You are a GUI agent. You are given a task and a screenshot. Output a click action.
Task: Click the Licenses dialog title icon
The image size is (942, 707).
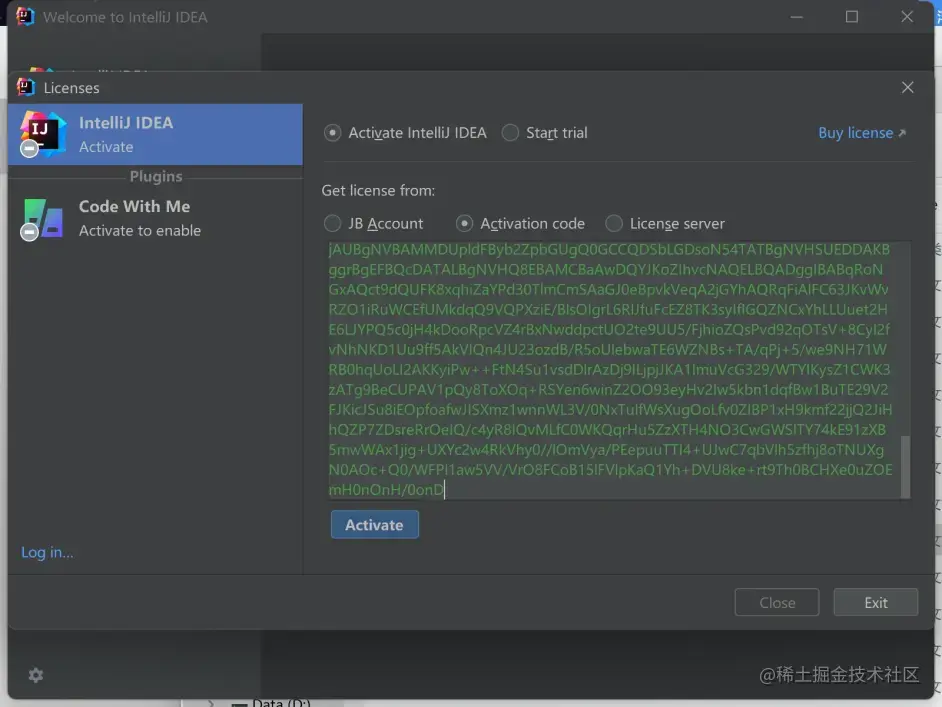pyautogui.click(x=26, y=88)
